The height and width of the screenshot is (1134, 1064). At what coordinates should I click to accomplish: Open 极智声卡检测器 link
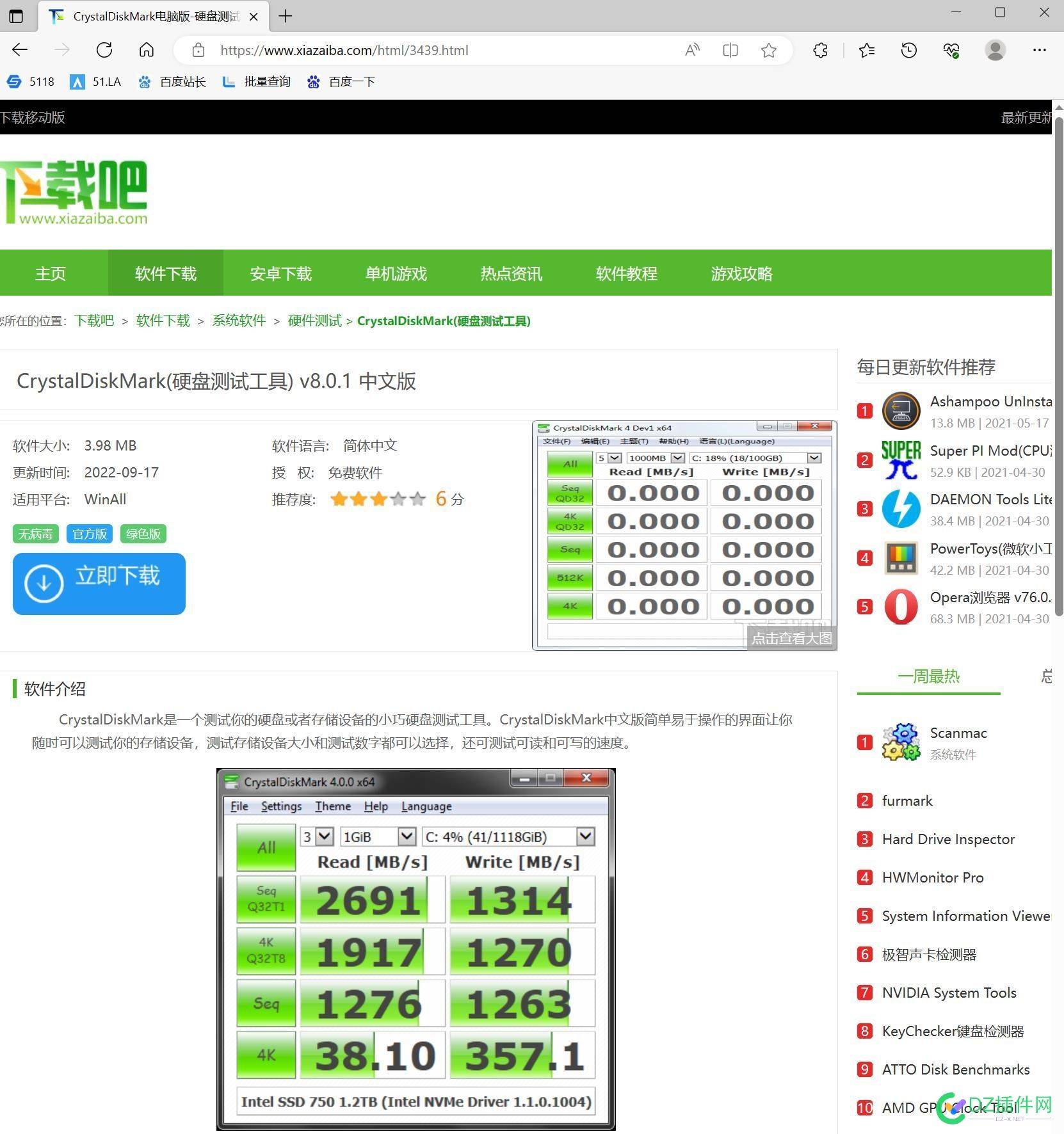[929, 954]
